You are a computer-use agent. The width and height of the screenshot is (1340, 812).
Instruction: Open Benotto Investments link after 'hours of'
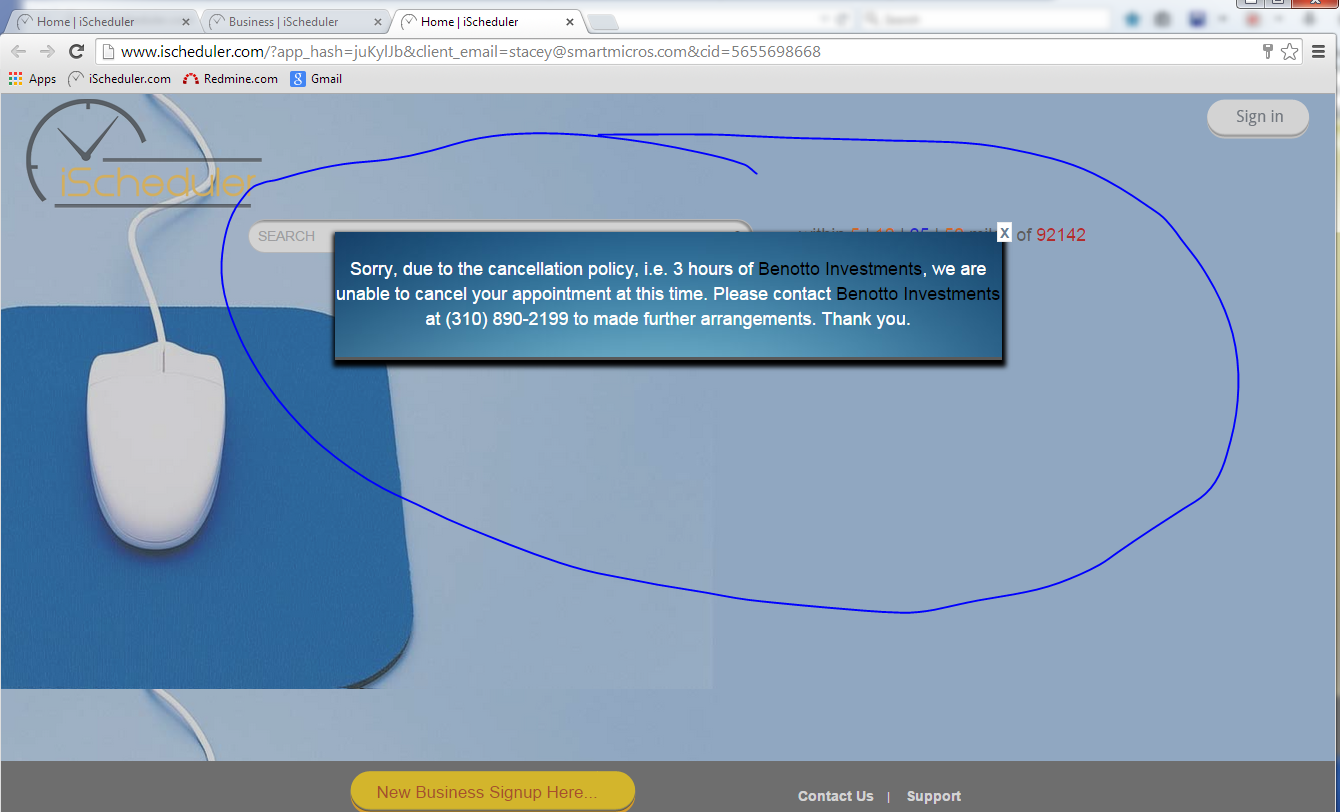pyautogui.click(x=840, y=269)
